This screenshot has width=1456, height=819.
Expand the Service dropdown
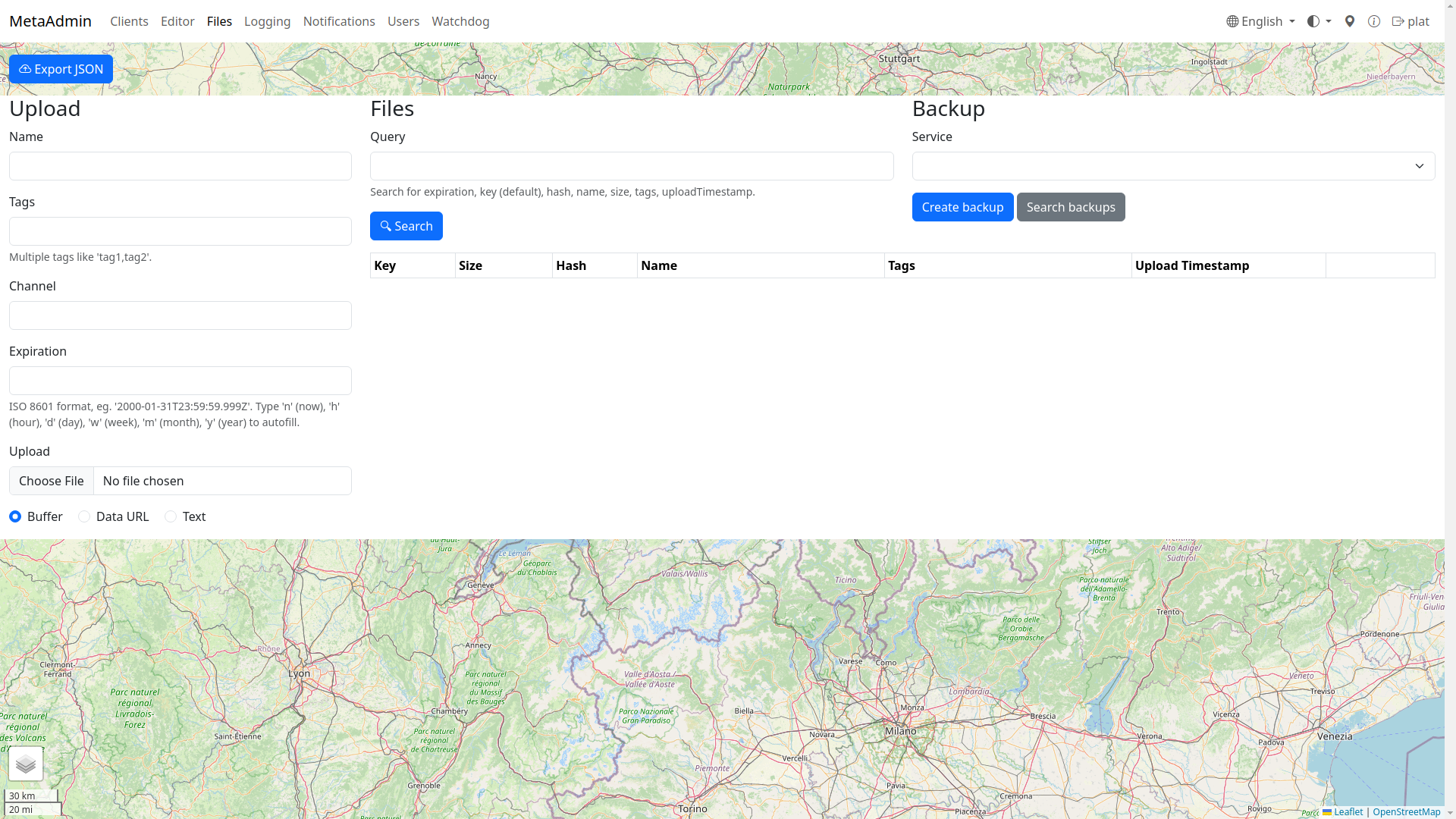click(1173, 166)
